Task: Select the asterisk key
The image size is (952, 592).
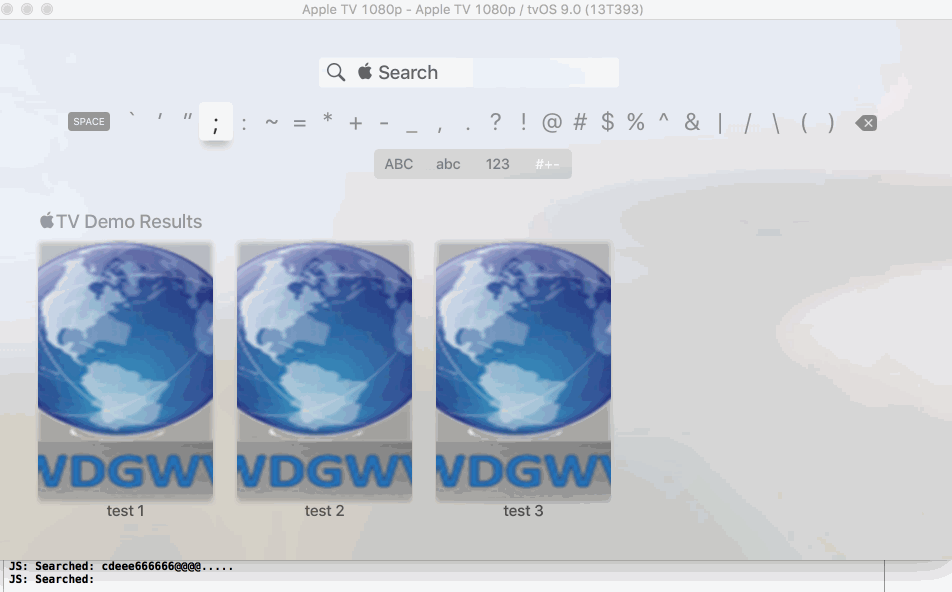Action: point(326,122)
